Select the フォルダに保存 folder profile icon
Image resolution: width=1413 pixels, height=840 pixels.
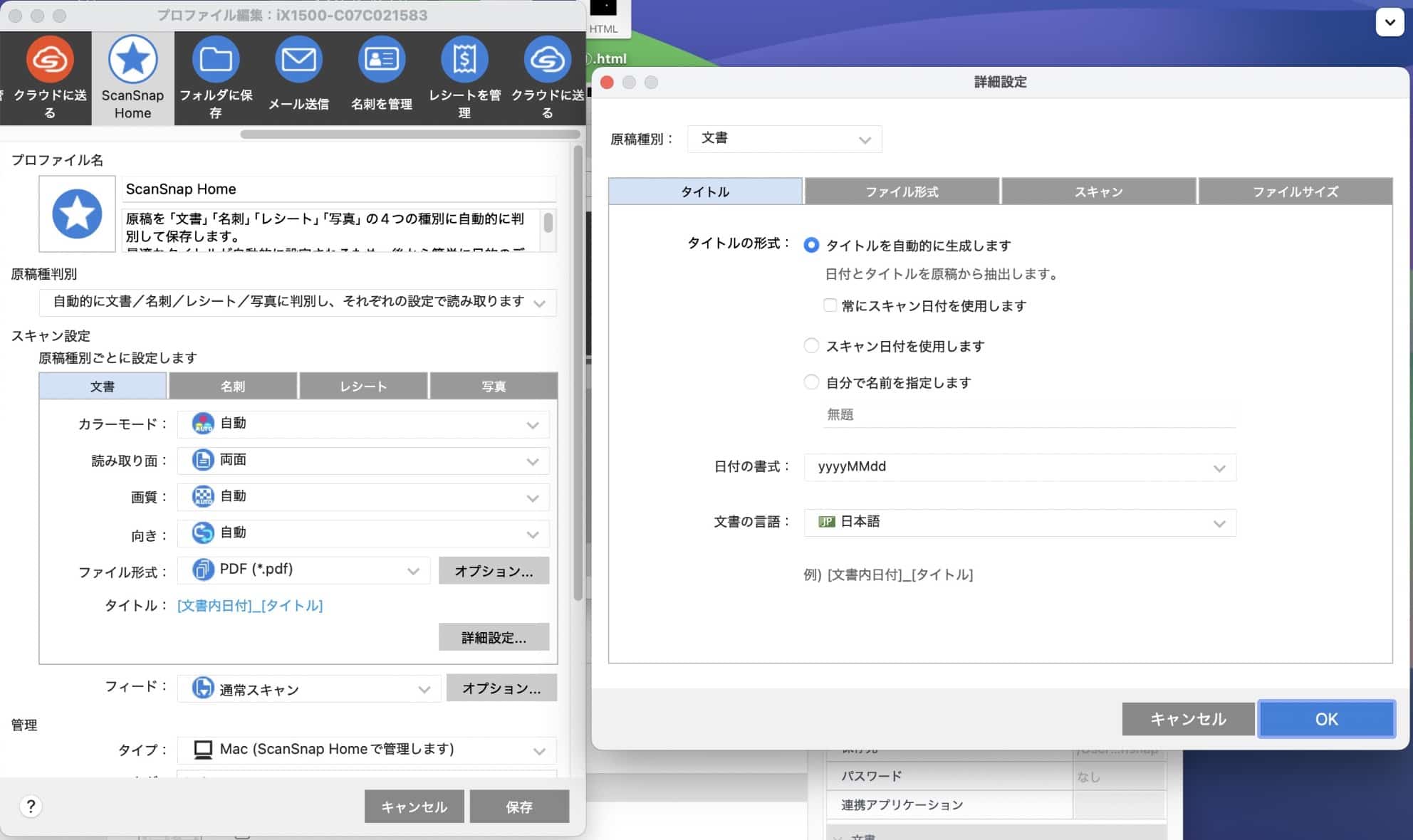pos(215,59)
